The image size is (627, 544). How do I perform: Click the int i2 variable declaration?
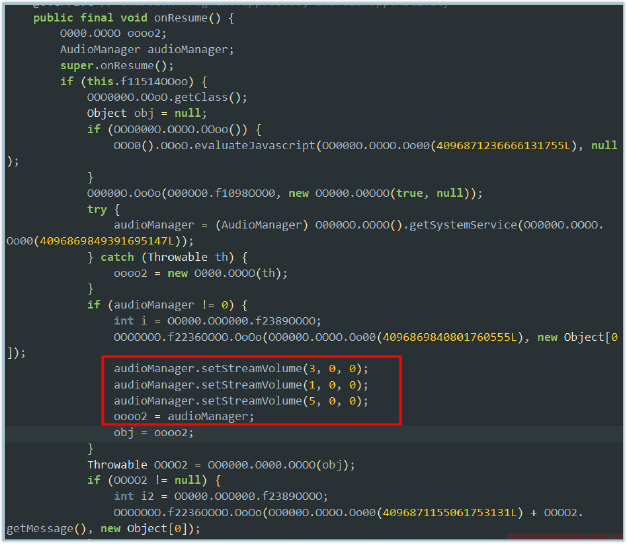point(131,496)
